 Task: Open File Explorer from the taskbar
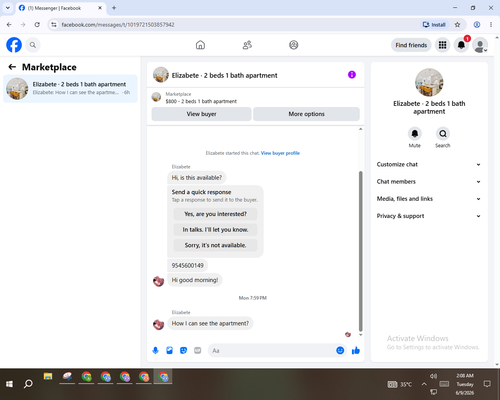pyautogui.click(x=48, y=377)
